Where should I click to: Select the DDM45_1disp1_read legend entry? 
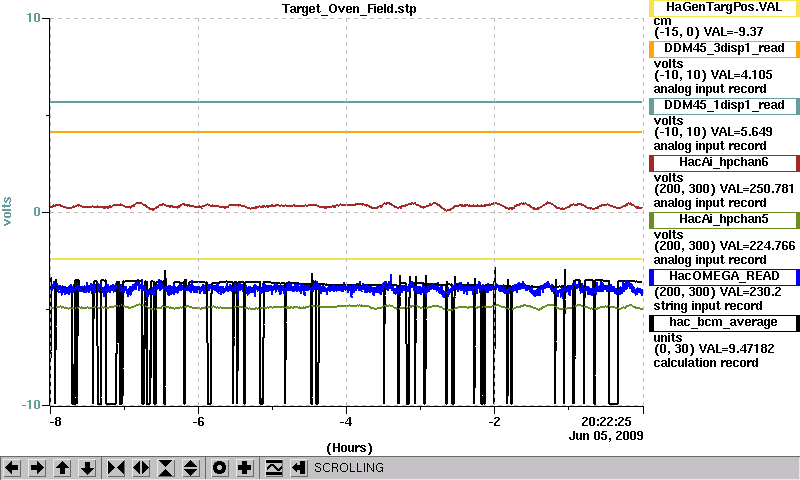point(724,106)
